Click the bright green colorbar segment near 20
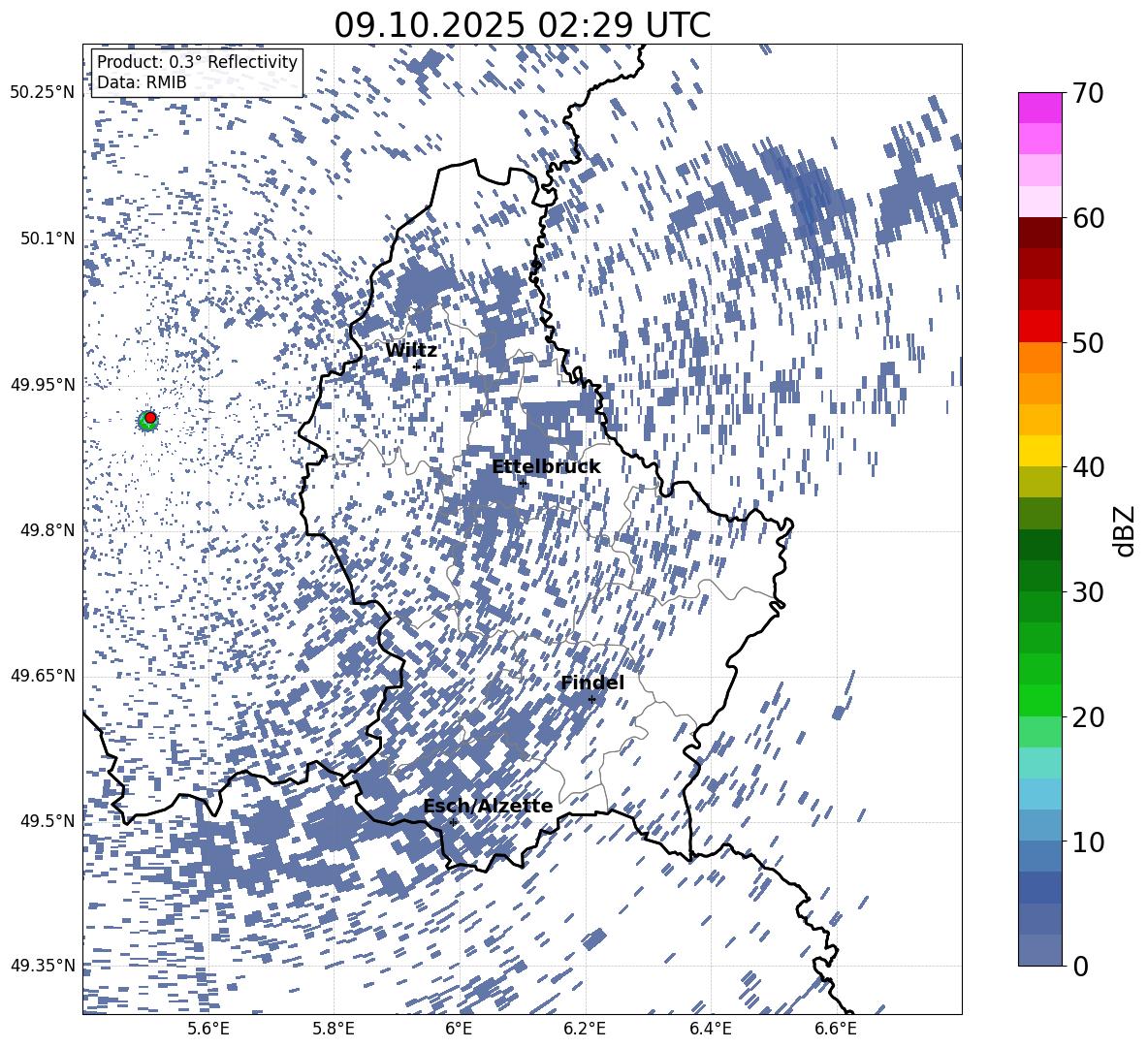 pos(1039,701)
